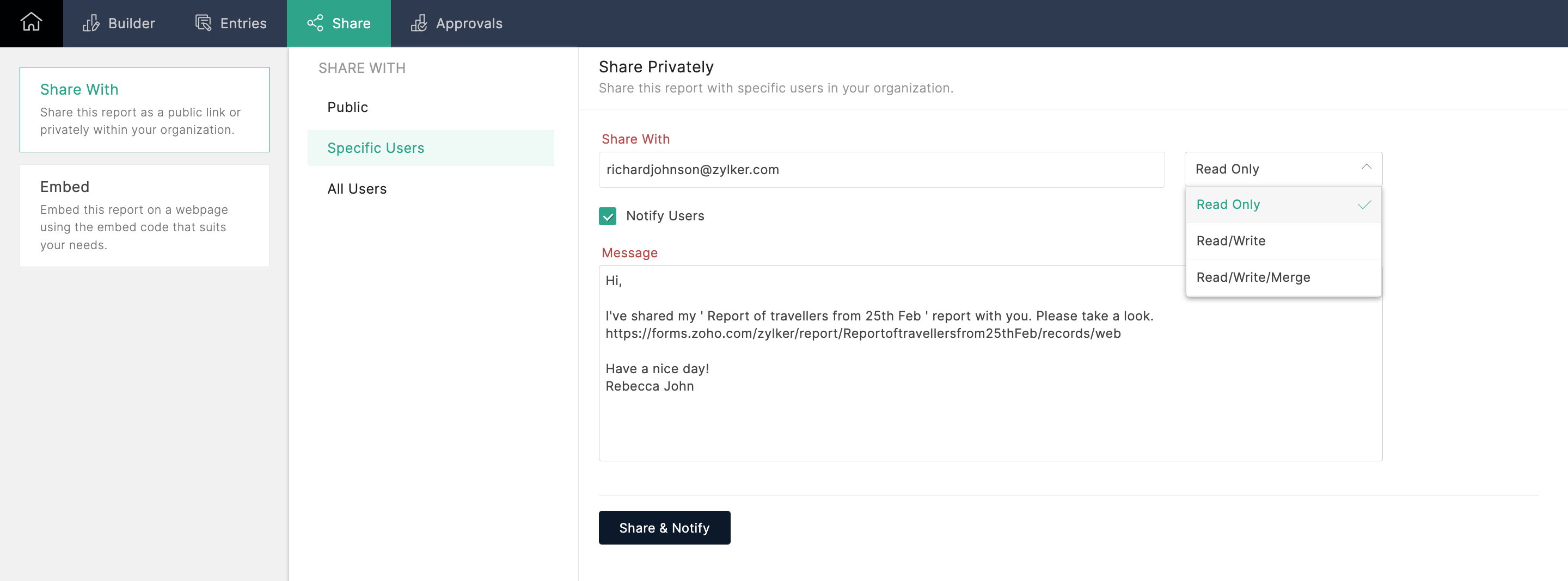Select Specific Users sharing option
1568x581 pixels.
(376, 148)
